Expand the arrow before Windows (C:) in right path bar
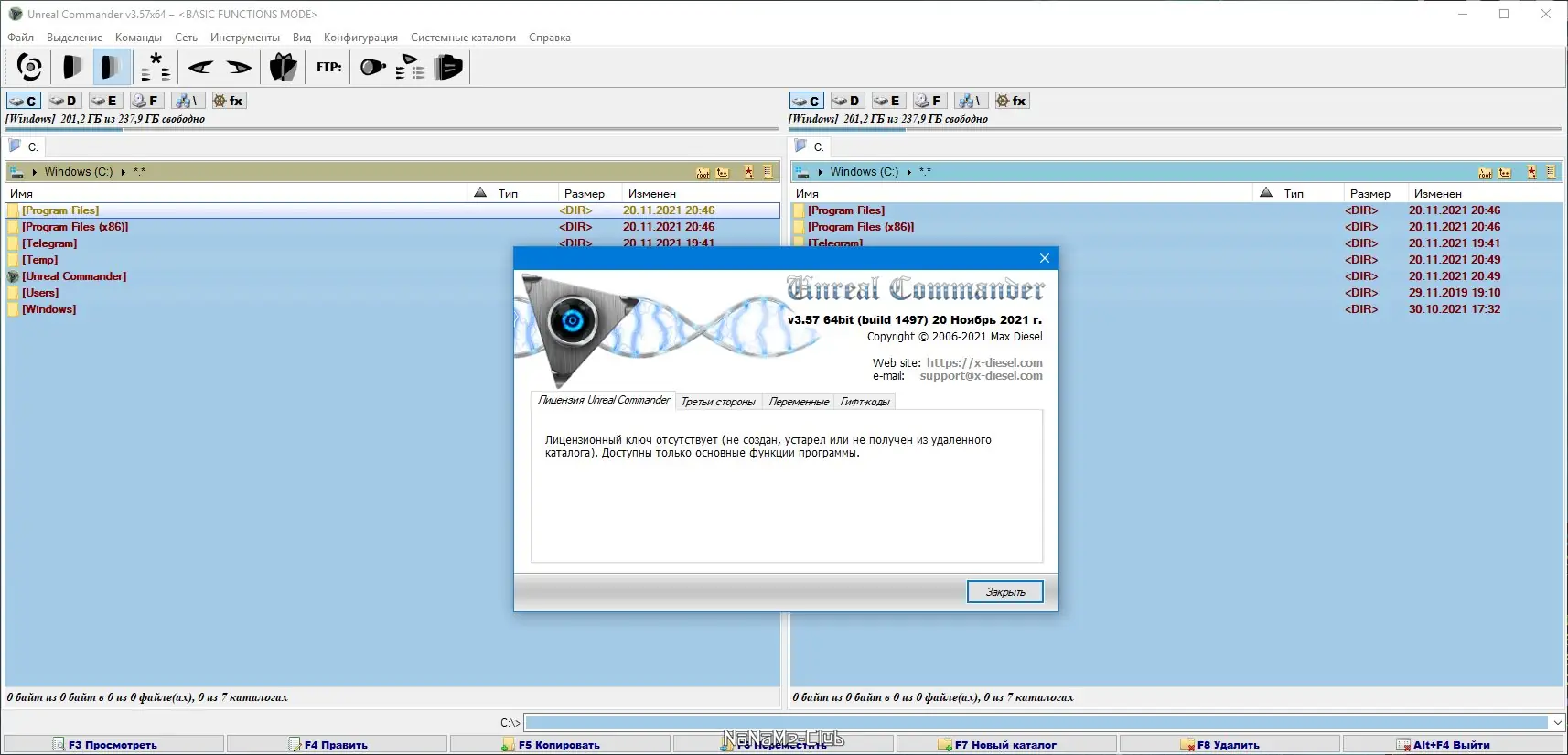 coord(821,172)
